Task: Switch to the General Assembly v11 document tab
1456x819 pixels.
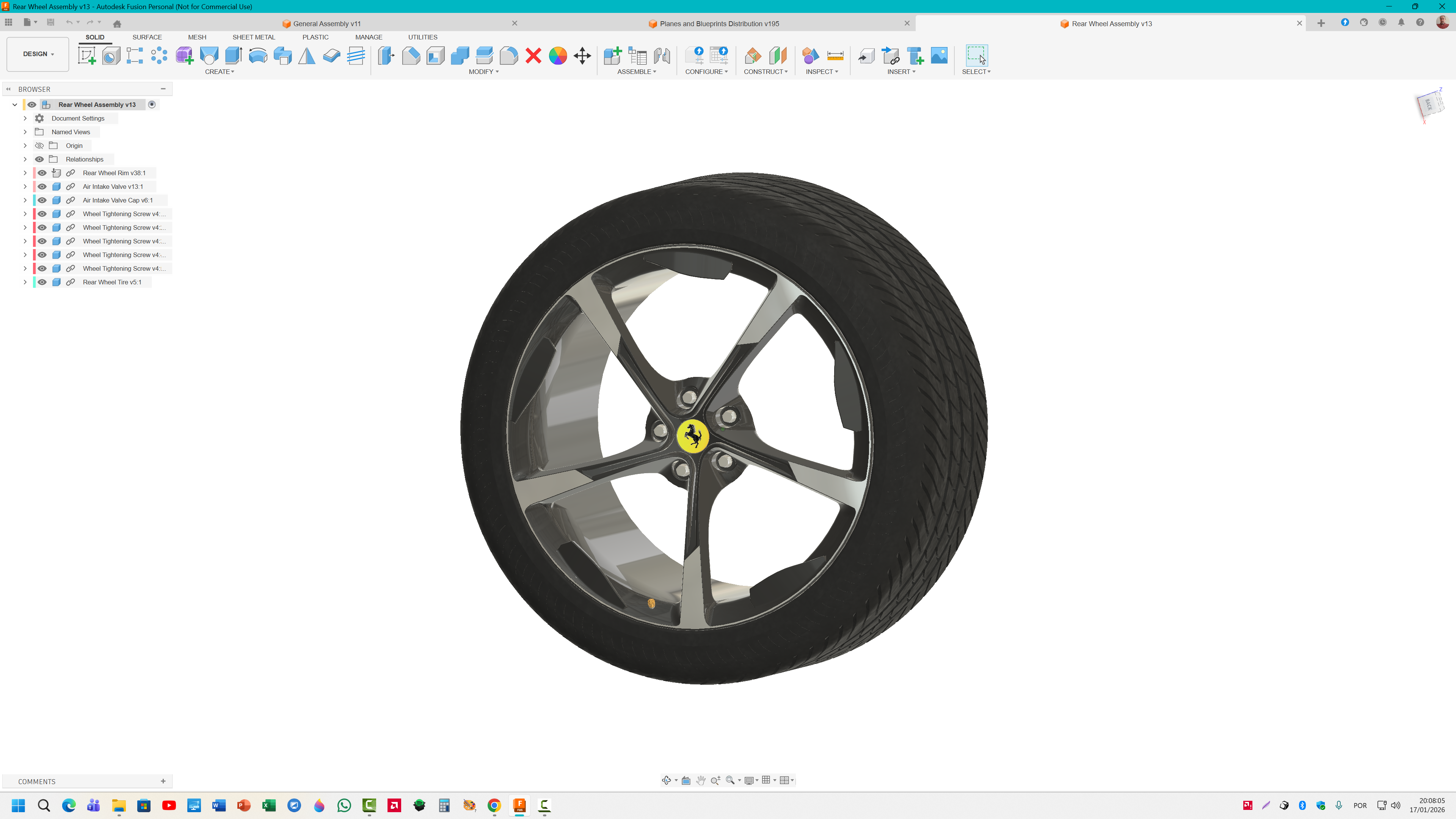Action: click(x=327, y=24)
